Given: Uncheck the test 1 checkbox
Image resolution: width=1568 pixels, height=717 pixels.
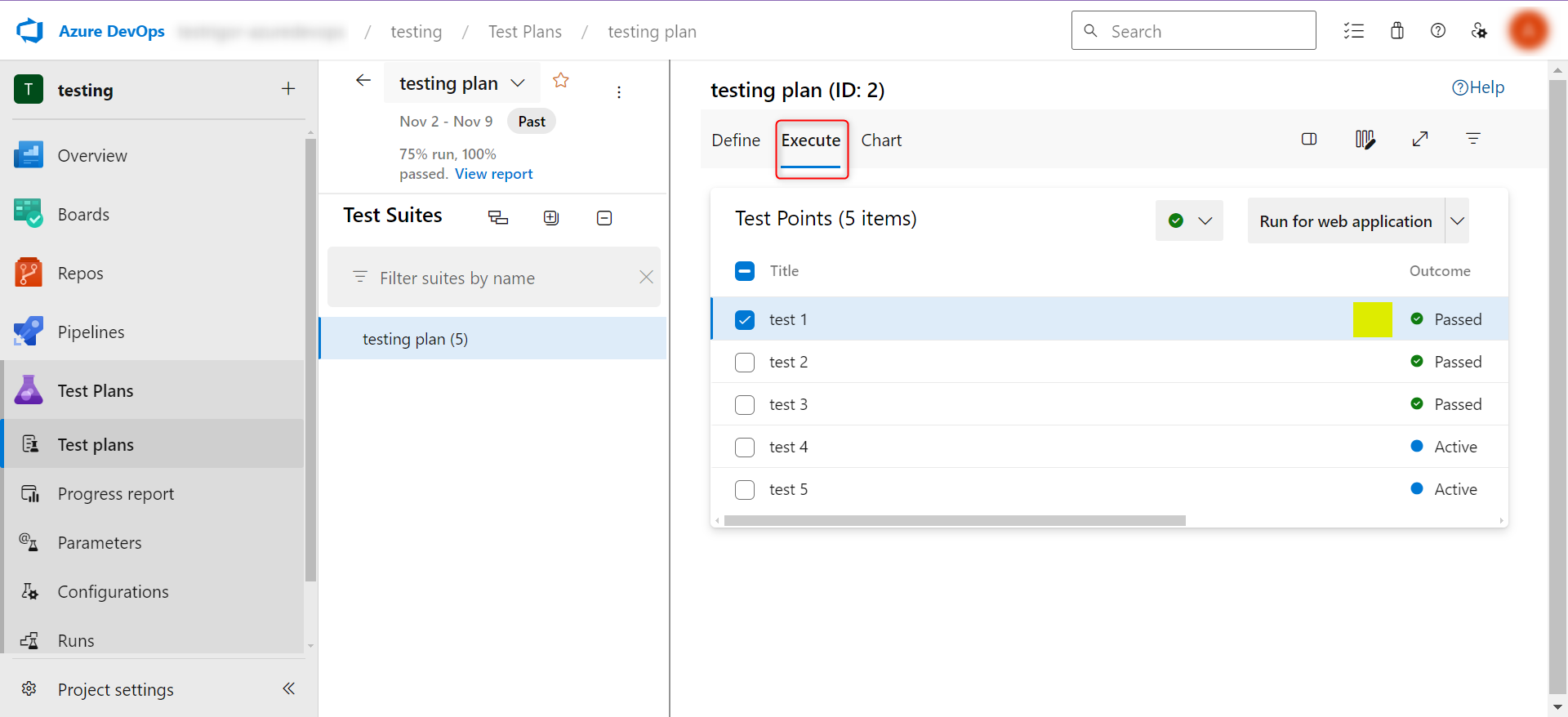Looking at the screenshot, I should [x=745, y=320].
